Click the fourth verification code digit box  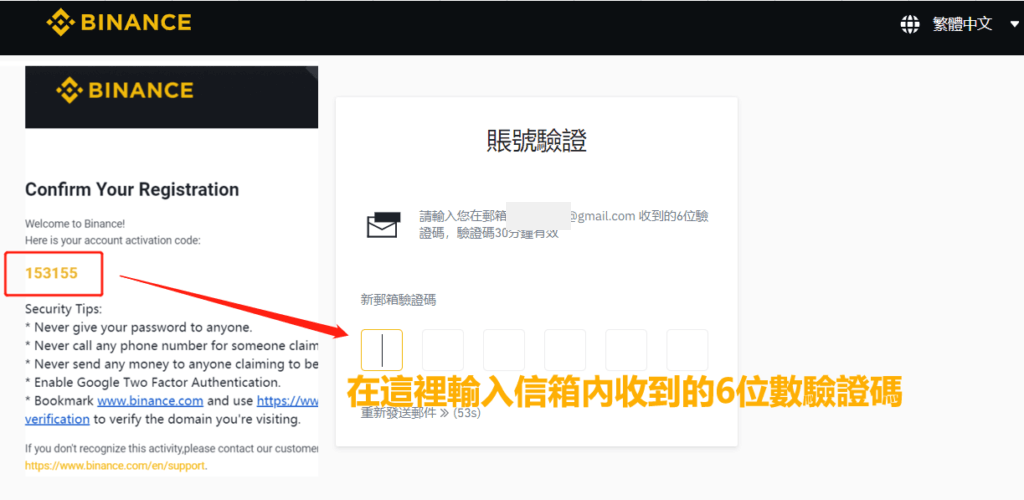pyautogui.click(x=565, y=350)
